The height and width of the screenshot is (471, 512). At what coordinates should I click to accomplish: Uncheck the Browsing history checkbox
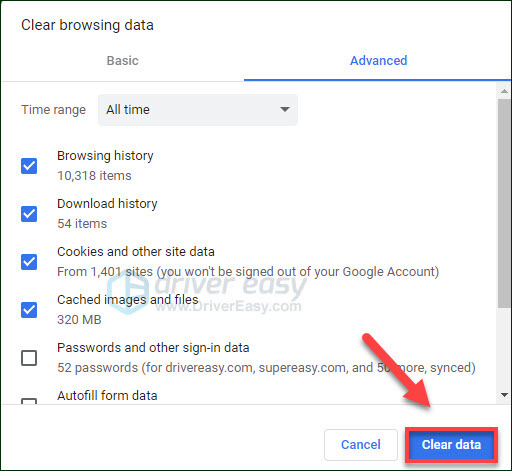(x=29, y=166)
